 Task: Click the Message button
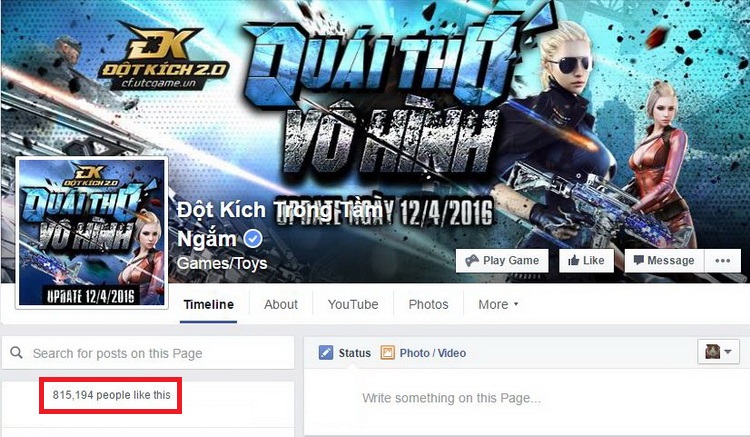pos(664,261)
